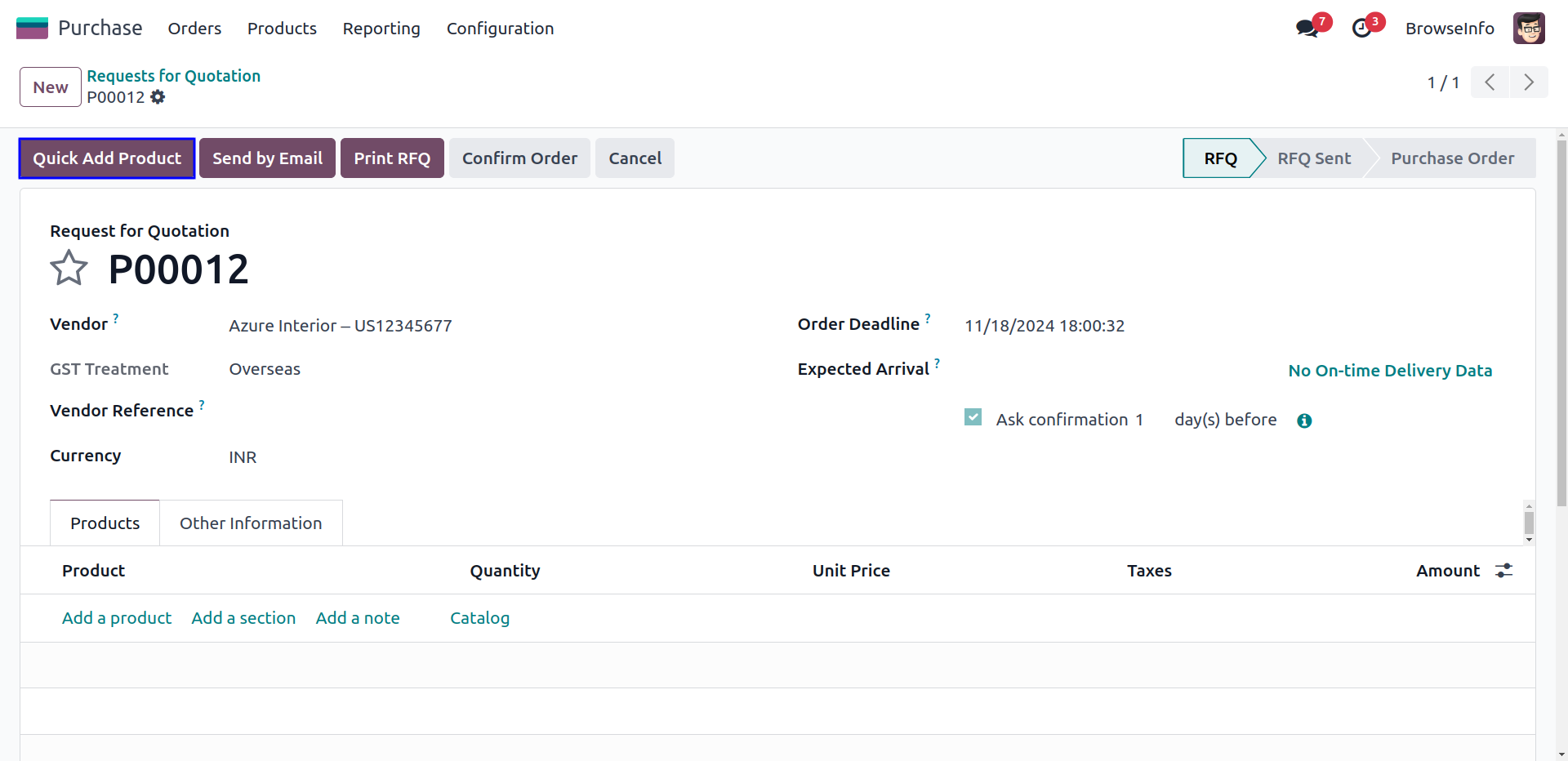Screen dimensions: 1568x761
Task: Click the star favorite icon beside P00012
Action: click(69, 268)
